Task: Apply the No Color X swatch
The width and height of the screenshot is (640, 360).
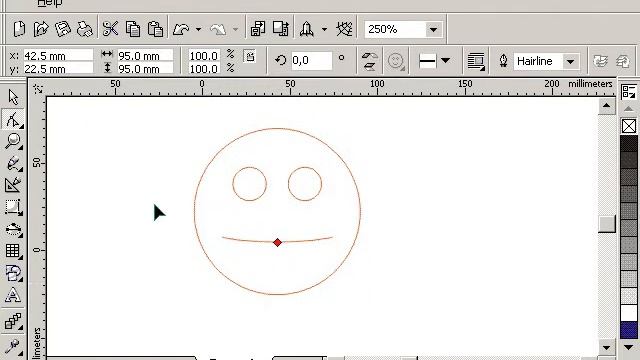Action: pos(629,126)
